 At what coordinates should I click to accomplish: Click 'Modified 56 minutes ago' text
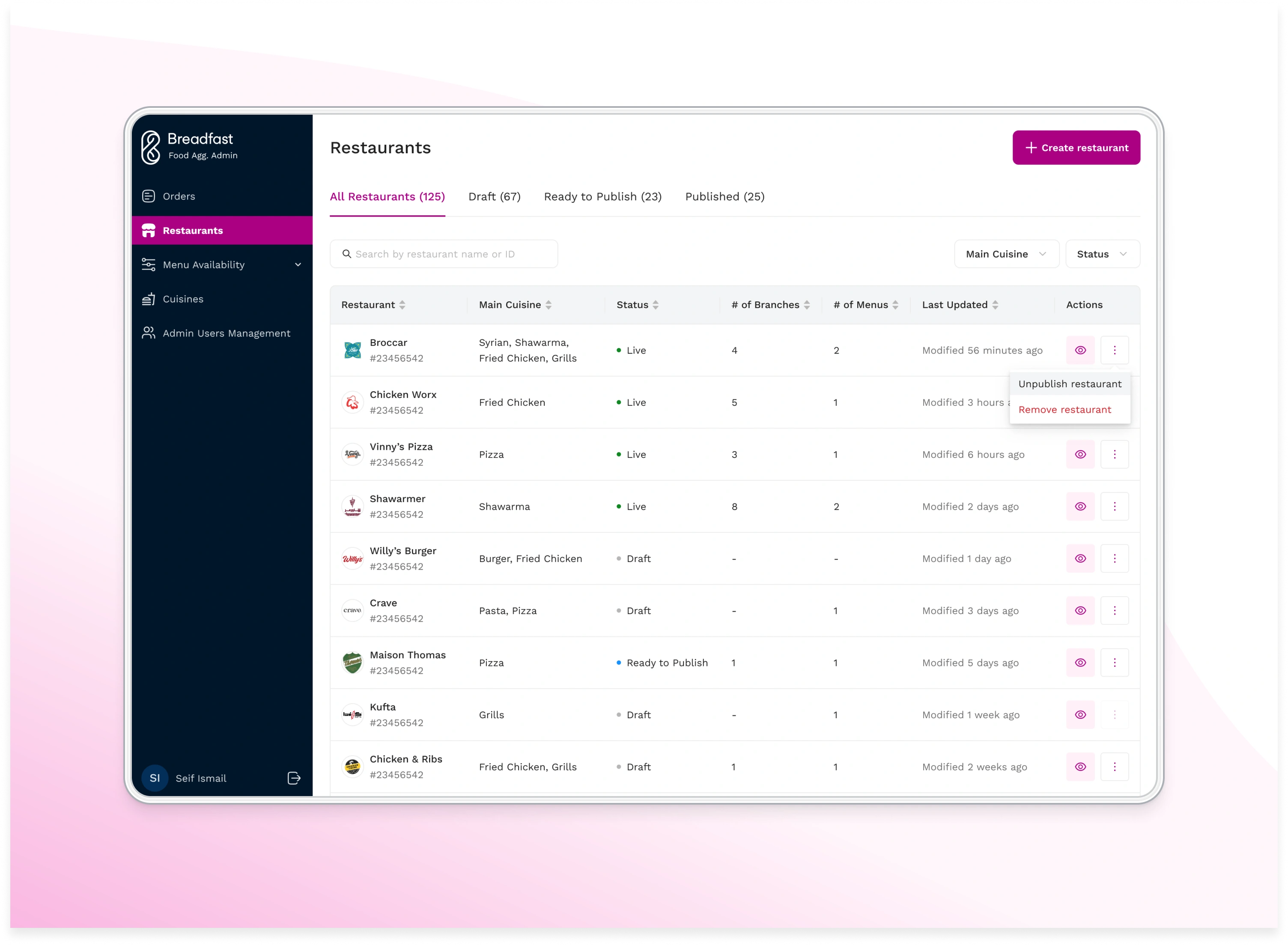982,350
